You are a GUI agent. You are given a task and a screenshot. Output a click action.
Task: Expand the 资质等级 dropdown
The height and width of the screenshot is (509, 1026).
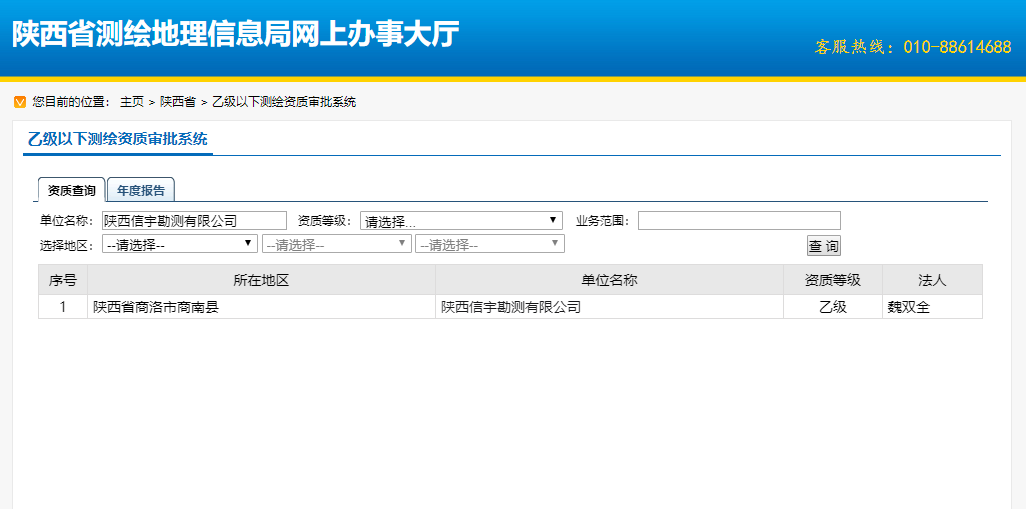(x=461, y=221)
